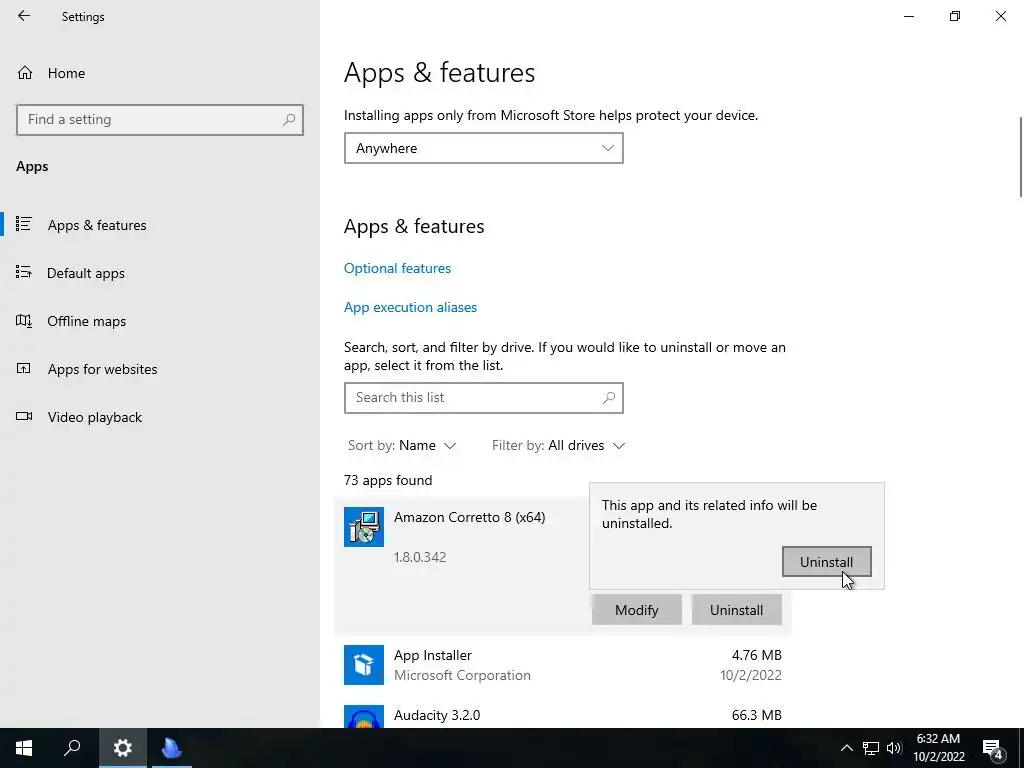
Task: Click the Amazon Corretto 8 app icon
Action: coord(364,527)
